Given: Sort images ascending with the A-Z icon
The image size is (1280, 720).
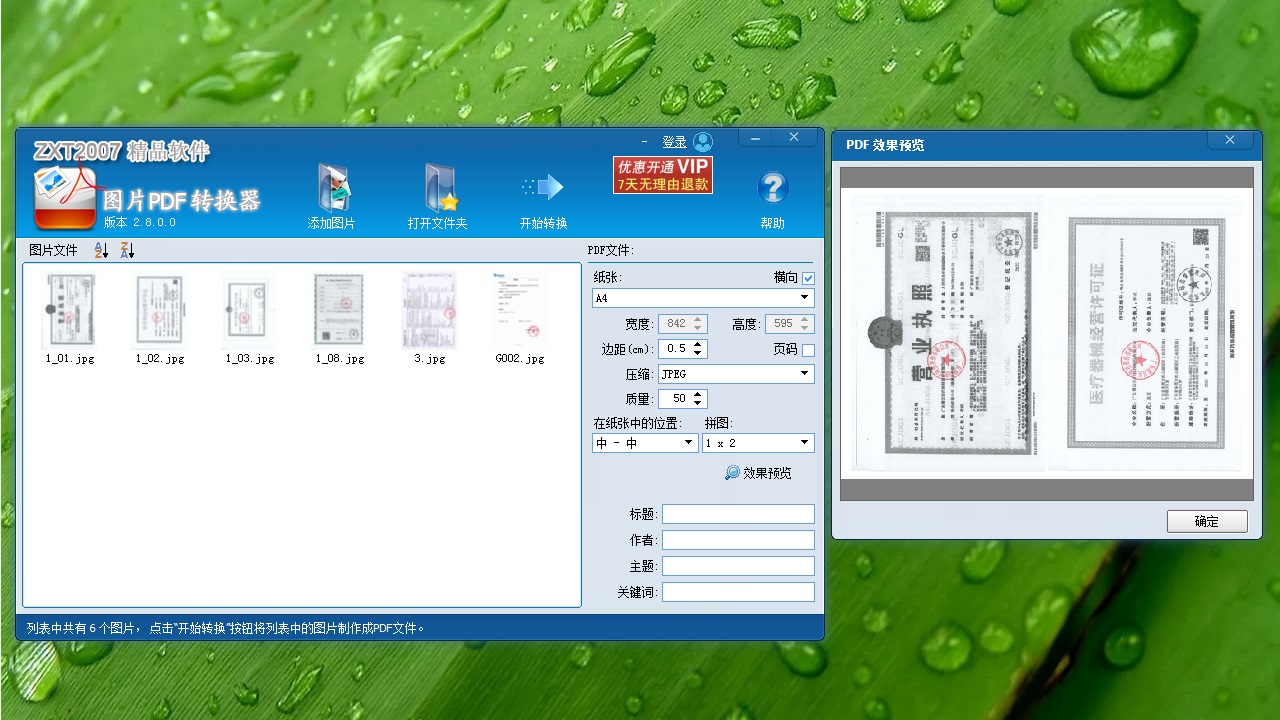Looking at the screenshot, I should 100,250.
